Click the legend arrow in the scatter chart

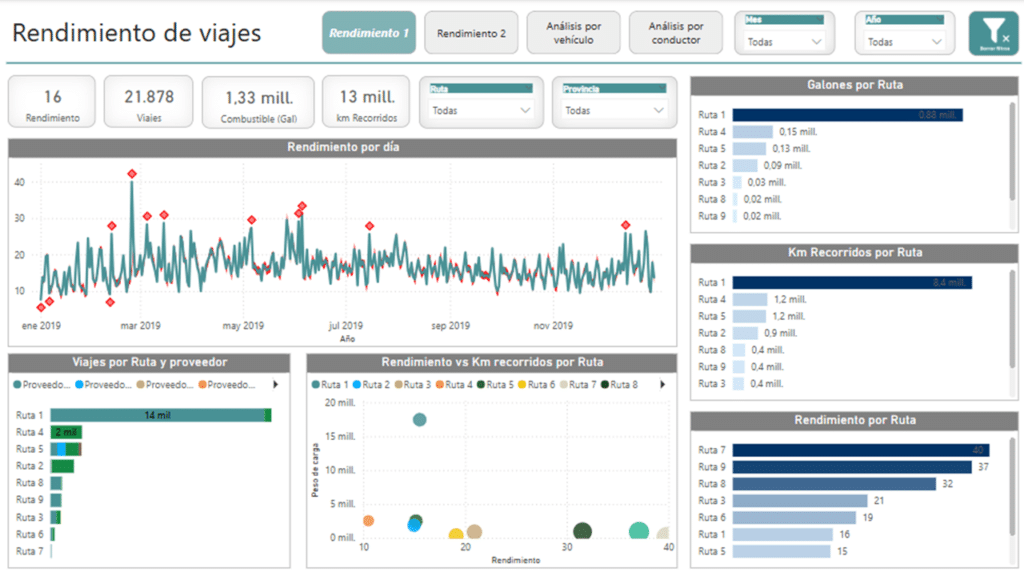coord(662,385)
